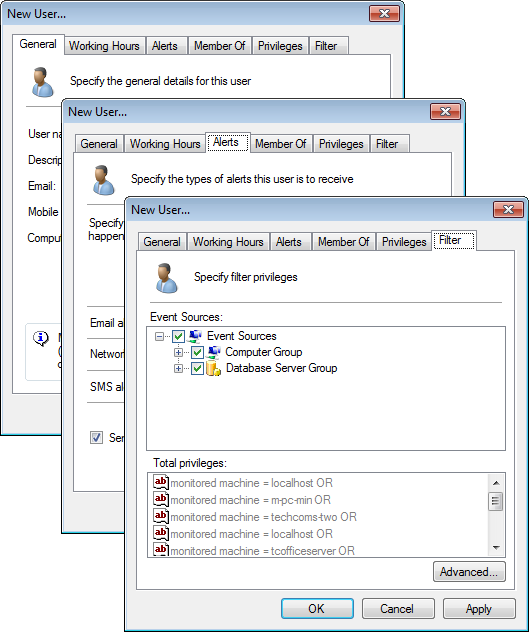Click the info bubble icon in the General window
This screenshot has width=529, height=632.
(41, 338)
